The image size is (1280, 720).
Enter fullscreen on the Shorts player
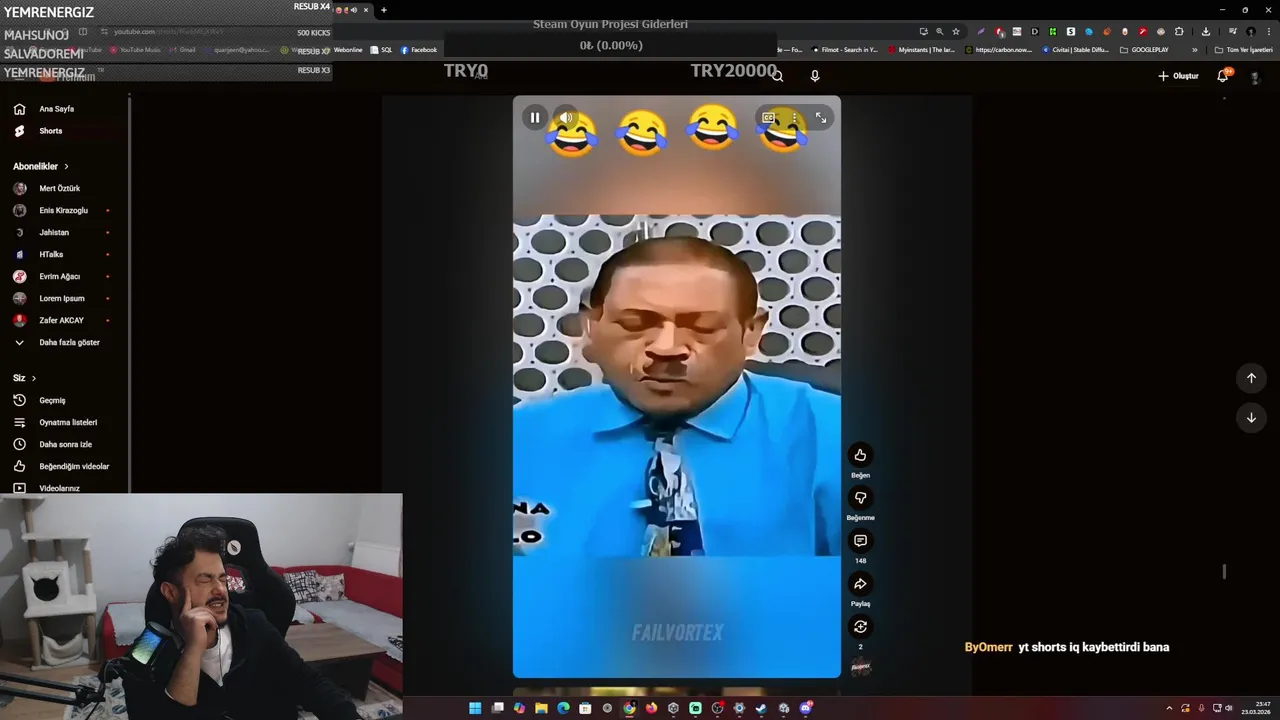tap(821, 117)
